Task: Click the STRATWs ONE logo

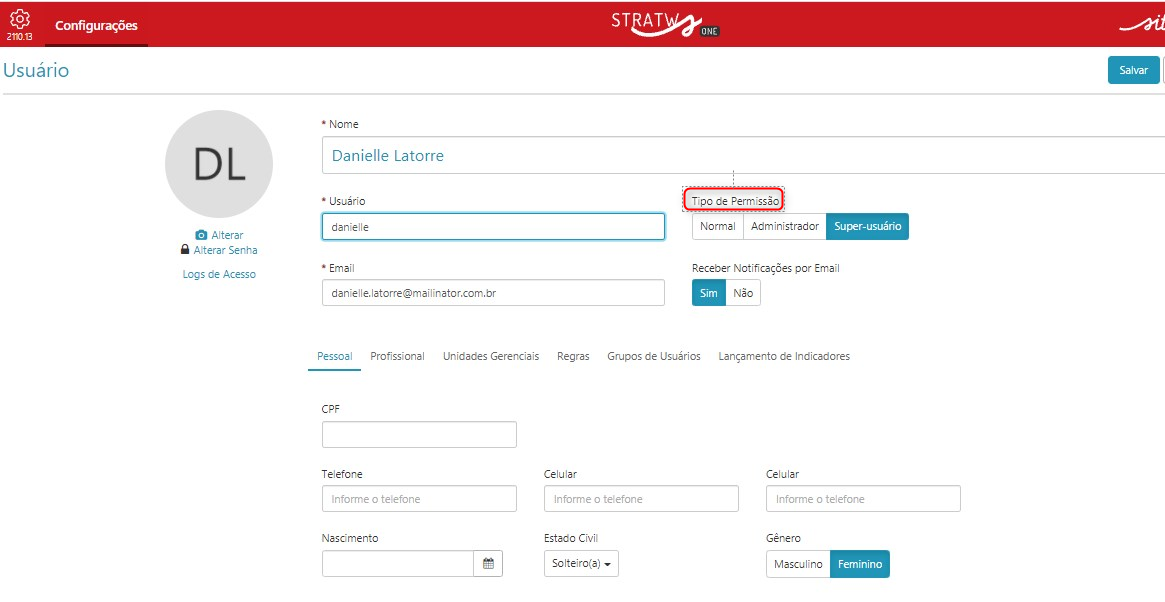Action: coord(666,24)
